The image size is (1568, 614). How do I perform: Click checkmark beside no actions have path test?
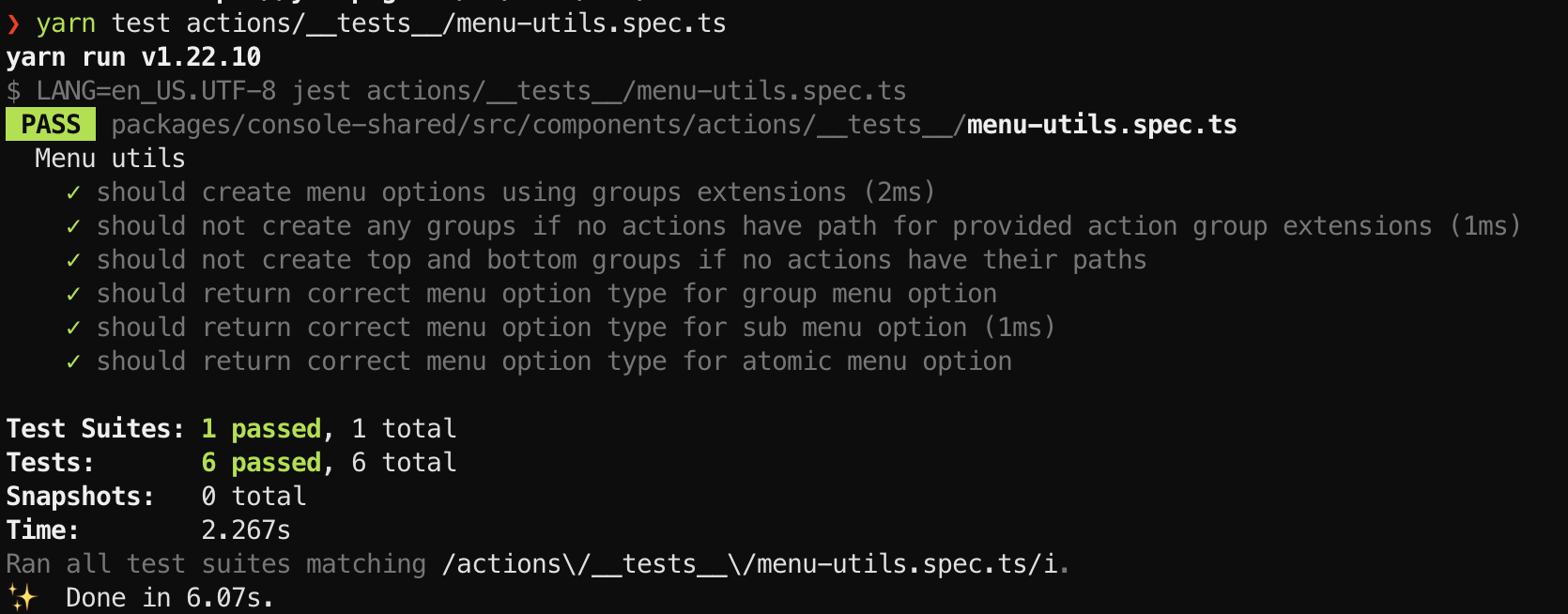click(73, 226)
